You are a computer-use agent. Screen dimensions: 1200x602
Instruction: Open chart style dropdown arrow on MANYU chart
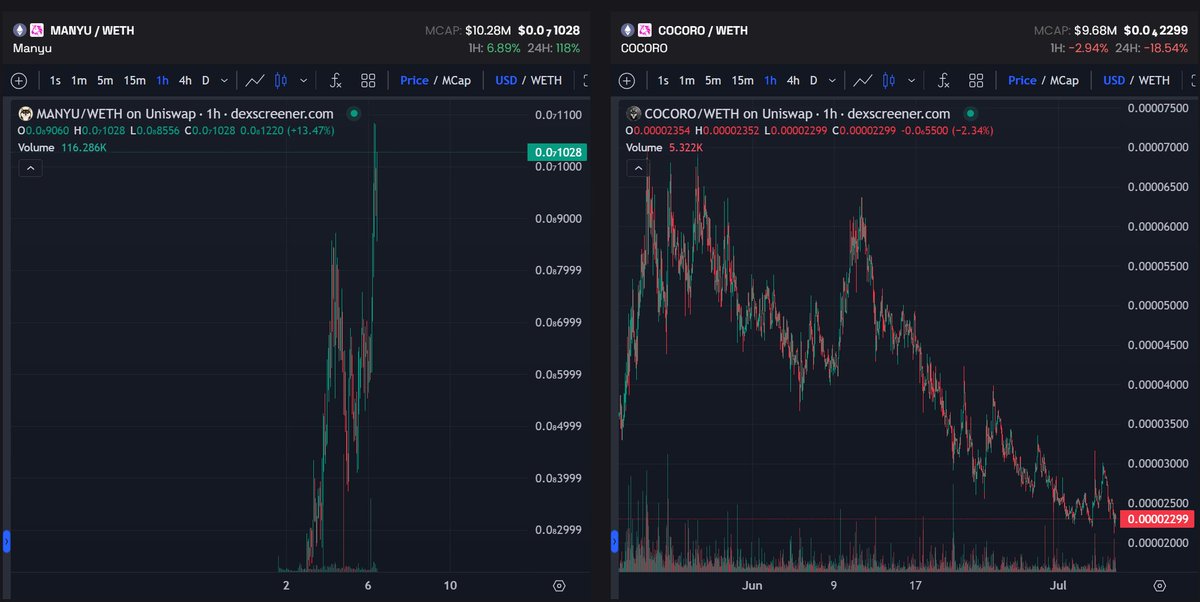[303, 81]
